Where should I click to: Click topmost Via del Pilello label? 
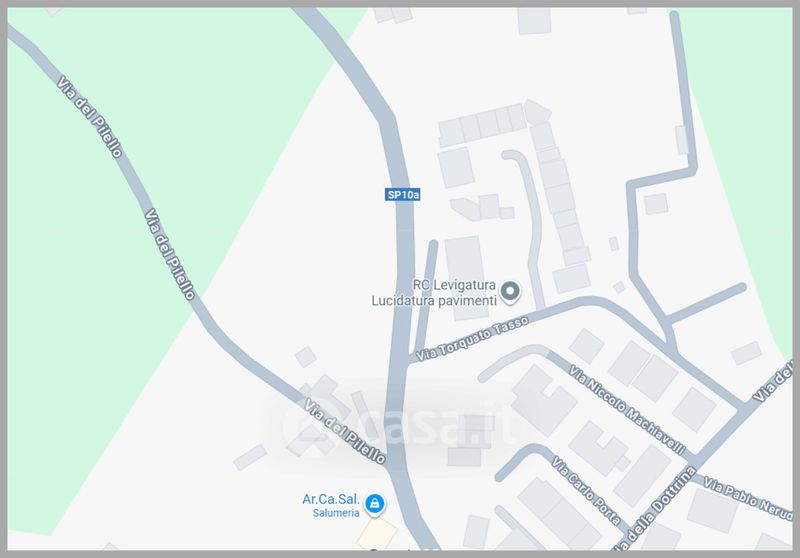coord(90,117)
